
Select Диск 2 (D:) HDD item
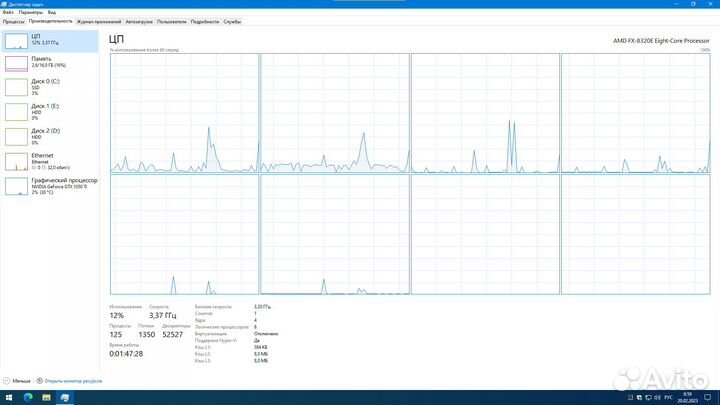click(x=50, y=136)
